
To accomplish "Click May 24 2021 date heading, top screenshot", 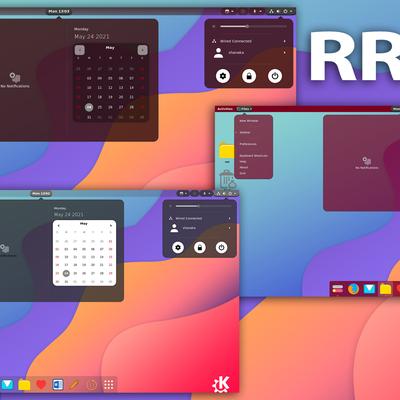I will point(92,37).
